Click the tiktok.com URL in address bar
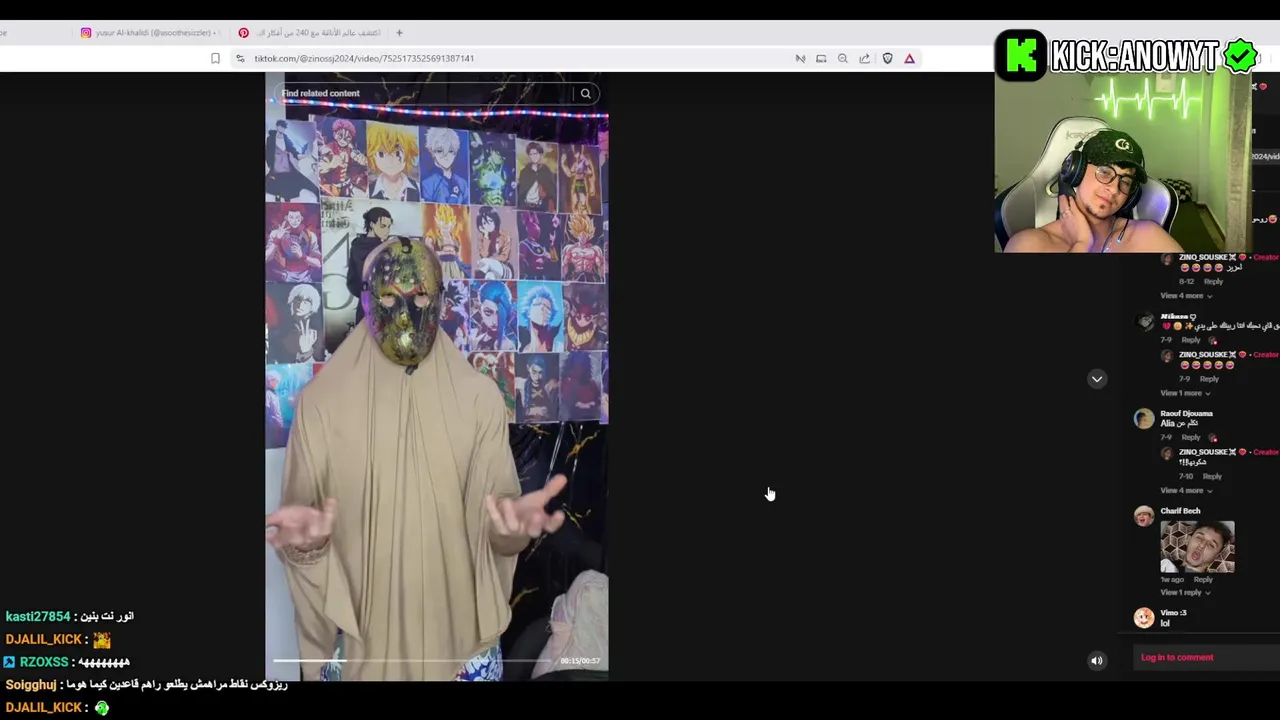Viewport: 1280px width, 720px height. point(364,58)
